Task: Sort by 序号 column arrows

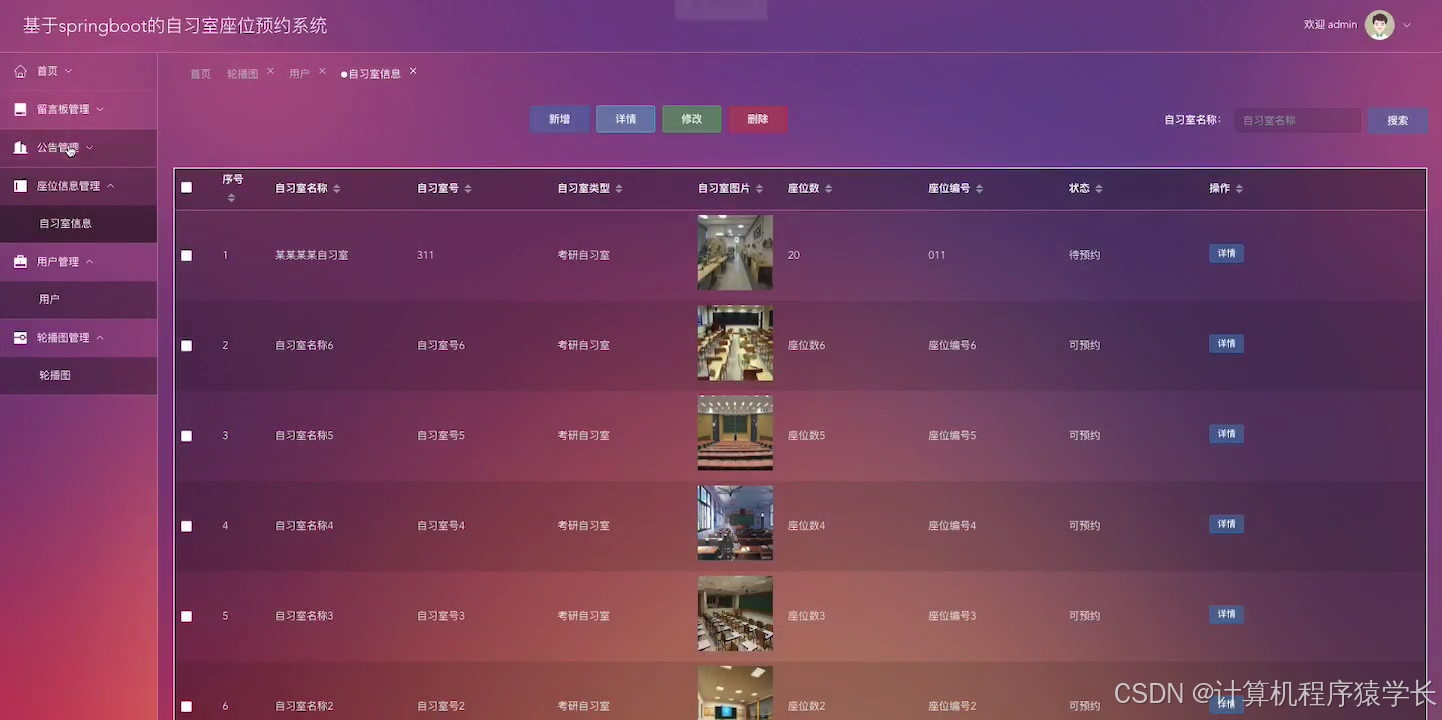Action: click(x=231, y=198)
